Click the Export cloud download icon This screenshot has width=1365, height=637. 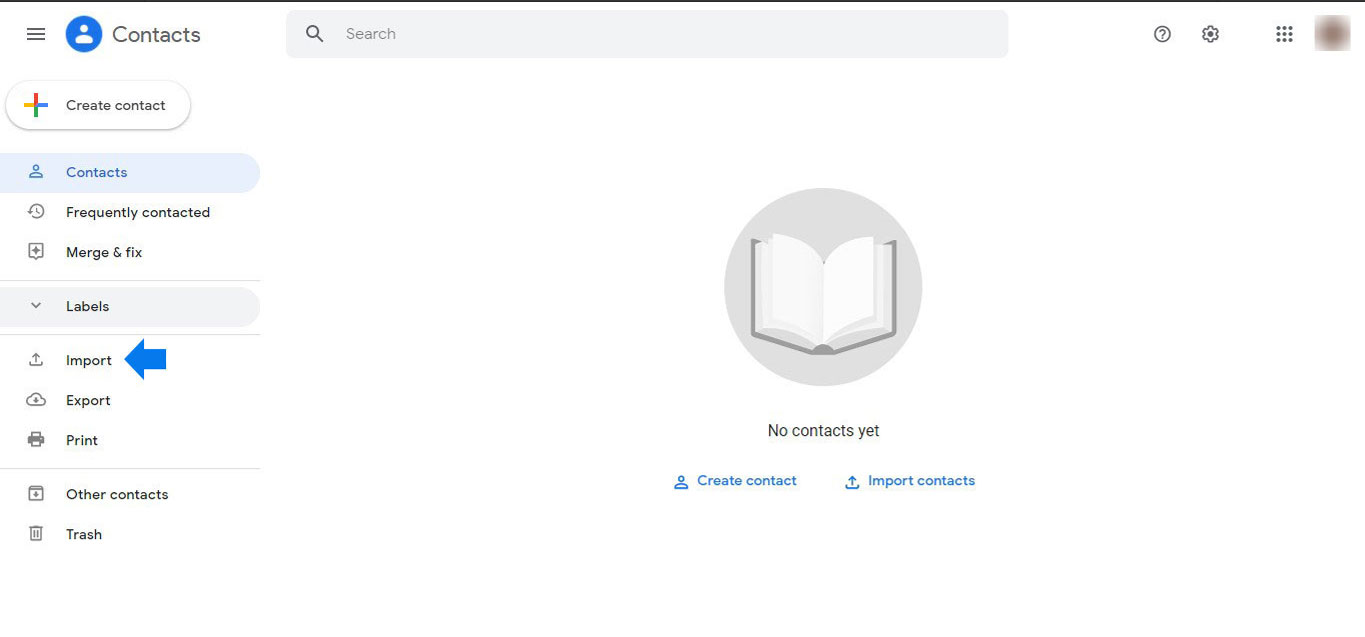[36, 400]
